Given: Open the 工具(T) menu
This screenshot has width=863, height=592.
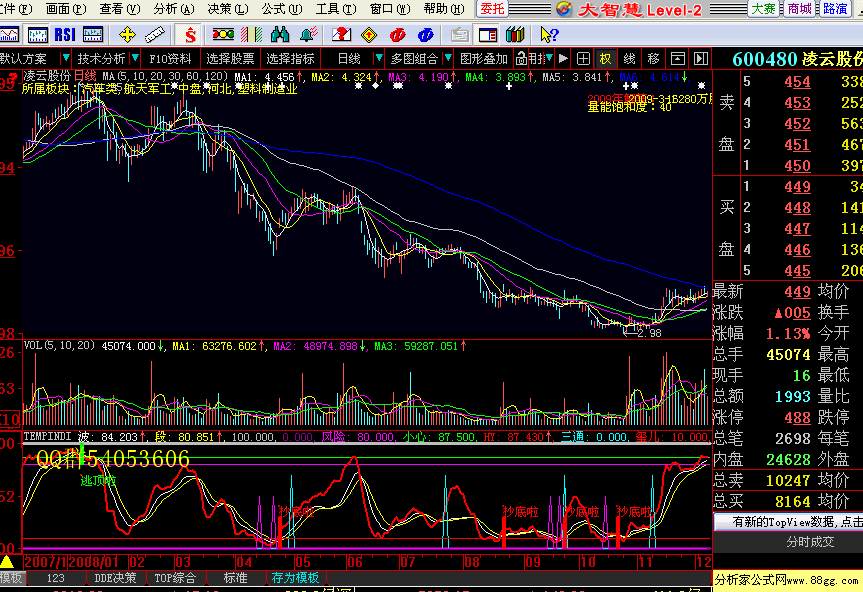Looking at the screenshot, I should tap(336, 9).
